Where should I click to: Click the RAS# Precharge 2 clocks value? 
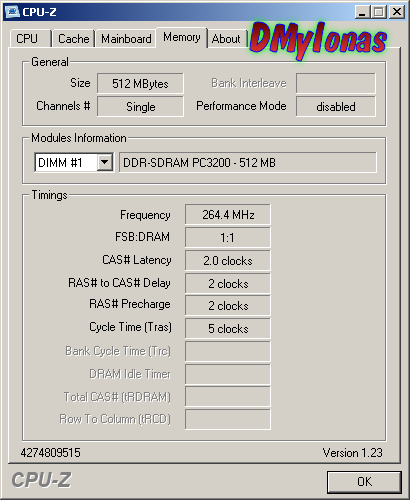228,305
